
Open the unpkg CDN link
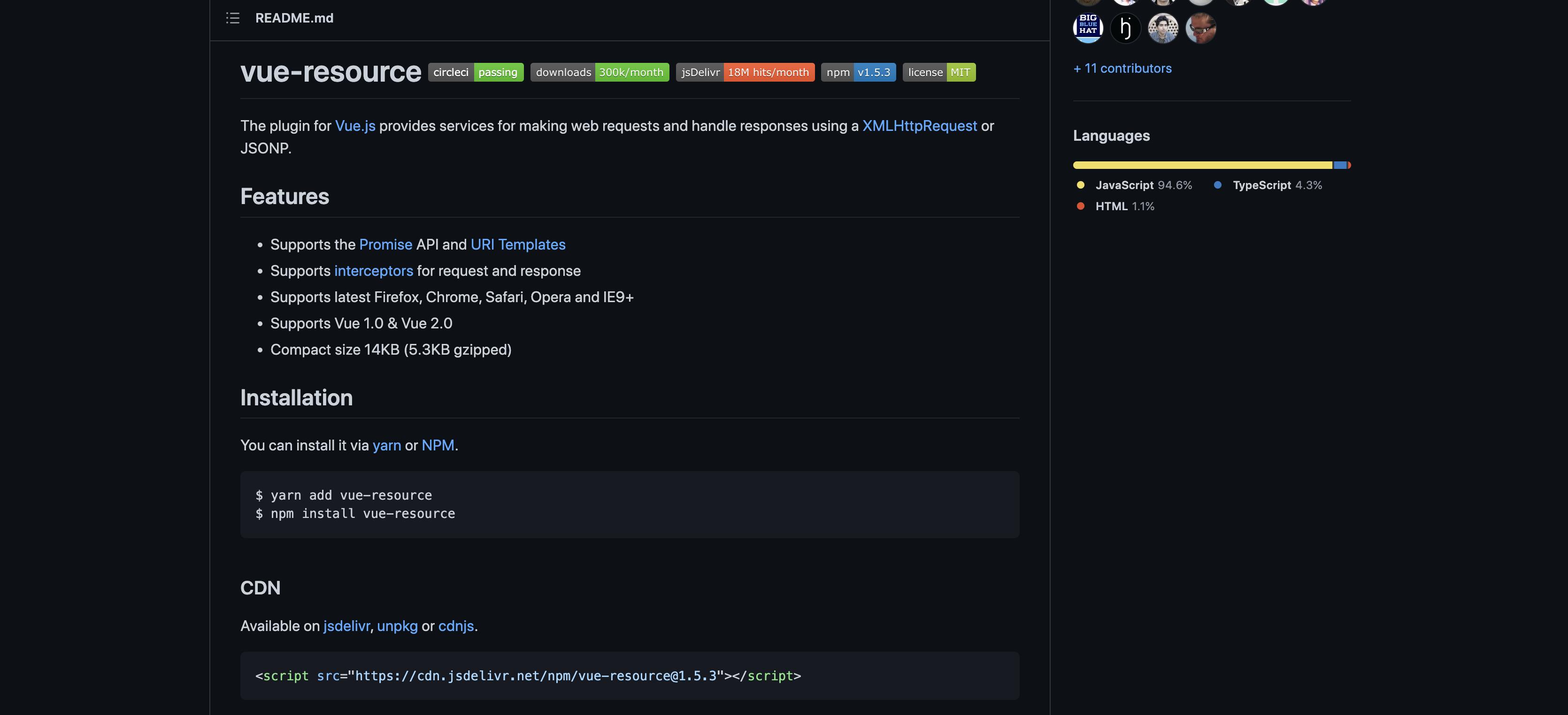398,626
